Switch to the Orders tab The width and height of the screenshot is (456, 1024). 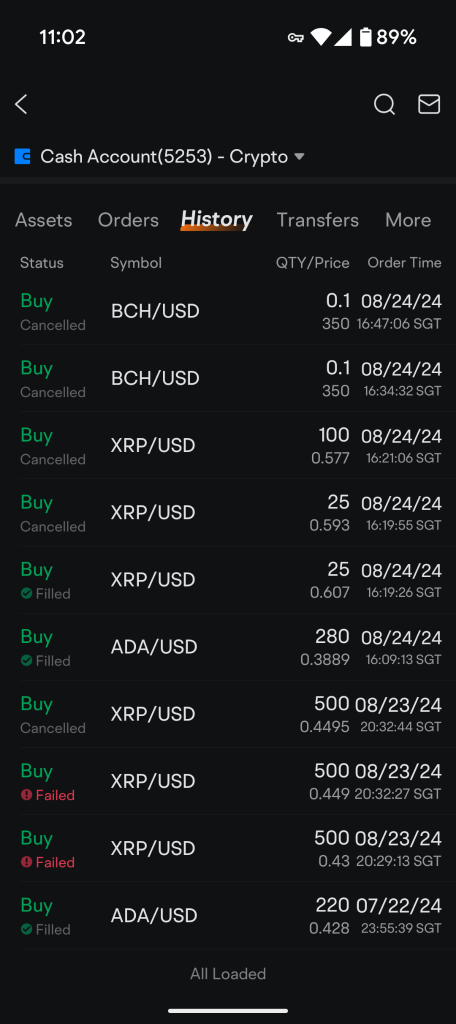(x=128, y=220)
